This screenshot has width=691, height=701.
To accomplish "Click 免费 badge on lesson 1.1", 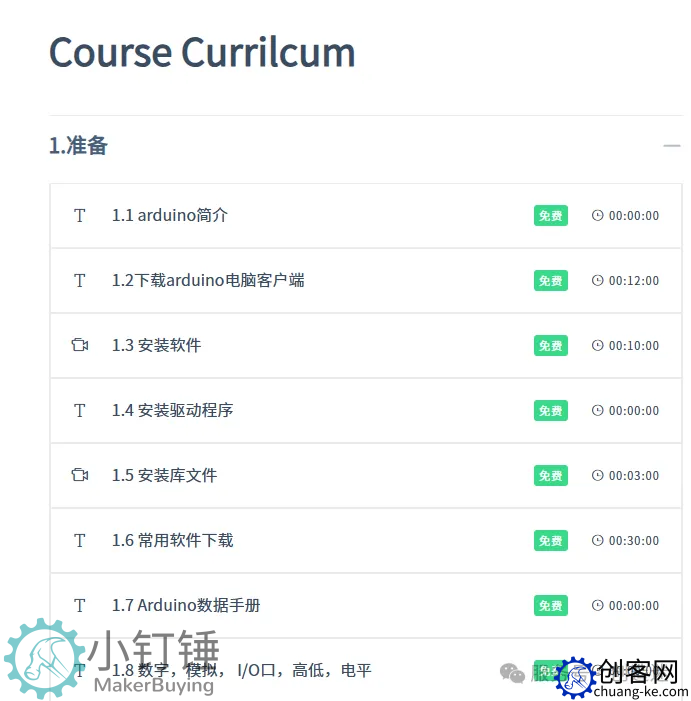I will pyautogui.click(x=551, y=215).
